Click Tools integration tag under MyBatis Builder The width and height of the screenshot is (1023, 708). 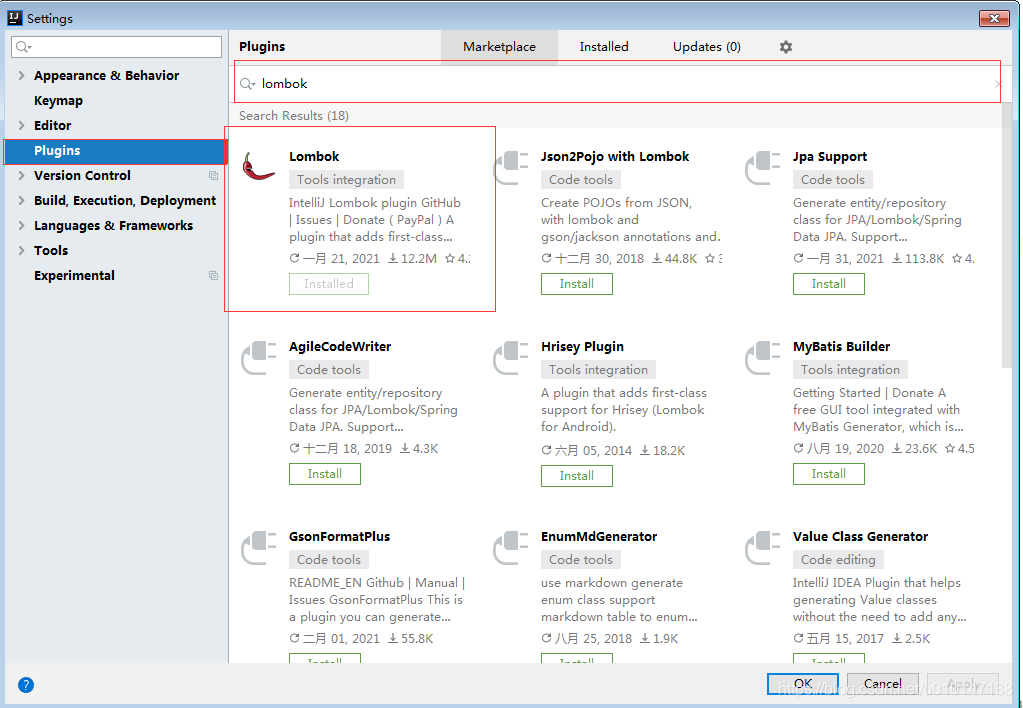[x=850, y=369]
